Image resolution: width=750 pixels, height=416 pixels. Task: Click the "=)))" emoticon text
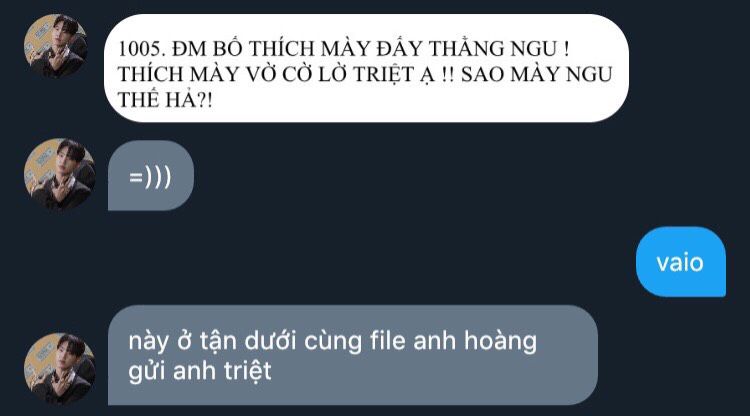150,177
